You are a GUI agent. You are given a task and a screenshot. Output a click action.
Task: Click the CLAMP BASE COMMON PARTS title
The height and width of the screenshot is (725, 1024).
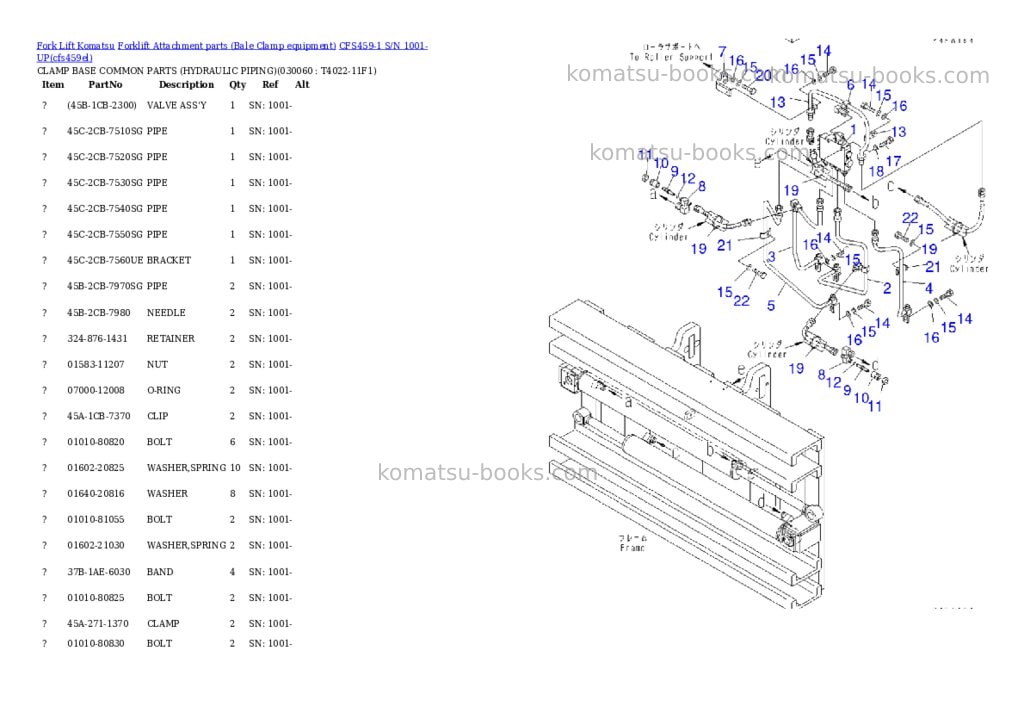coord(206,71)
